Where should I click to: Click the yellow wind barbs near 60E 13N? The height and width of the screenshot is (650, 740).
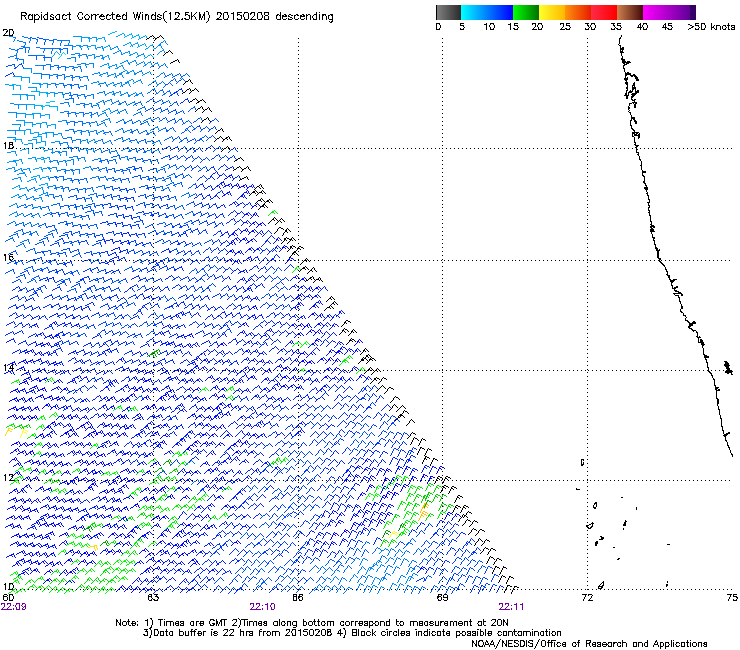(17, 431)
